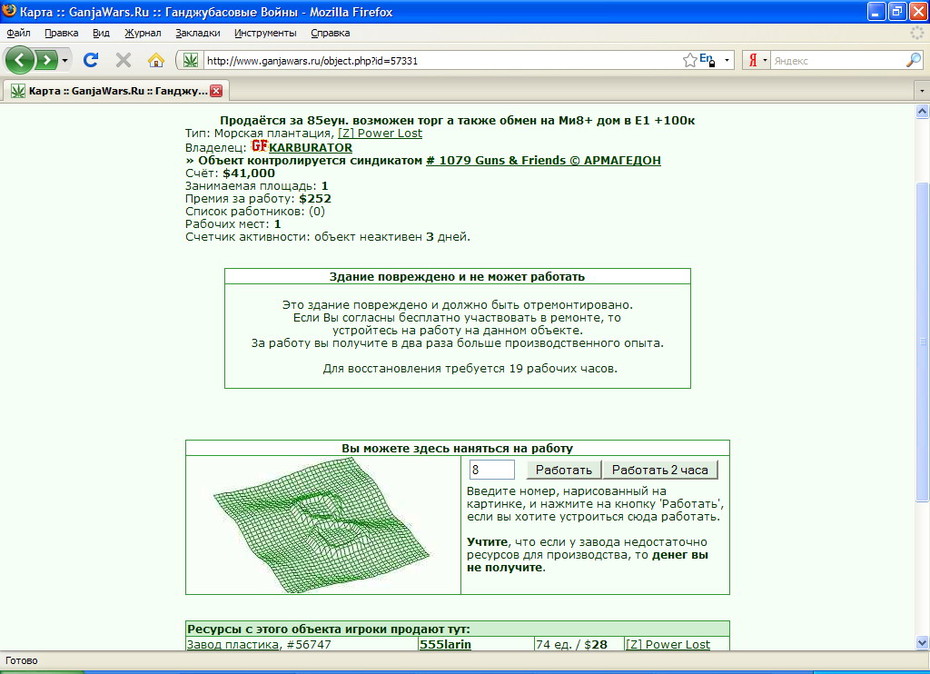930x674 pixels.
Task: Open the Вид menu
Action: [x=101, y=33]
